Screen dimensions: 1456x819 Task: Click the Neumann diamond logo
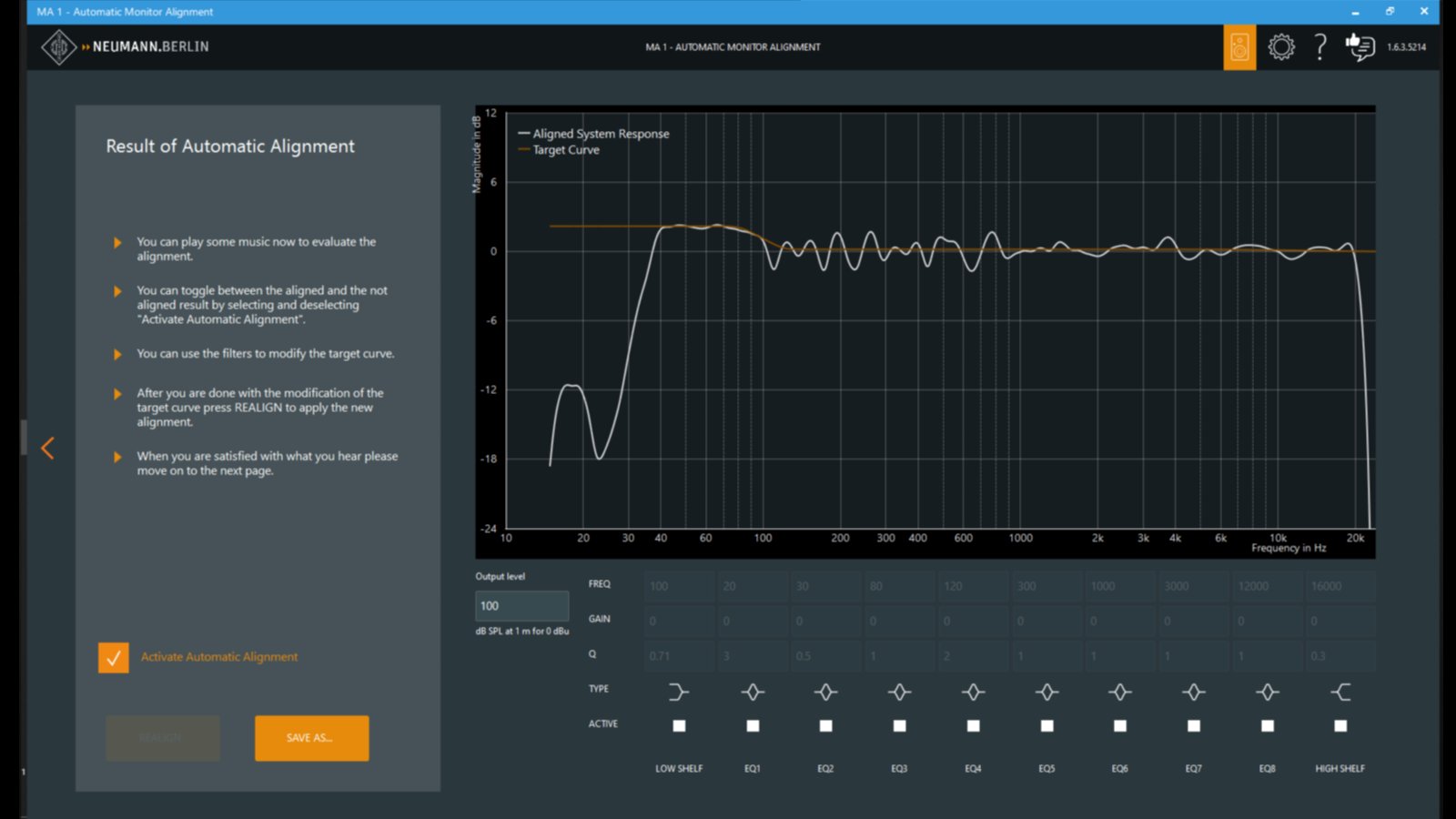click(x=59, y=47)
